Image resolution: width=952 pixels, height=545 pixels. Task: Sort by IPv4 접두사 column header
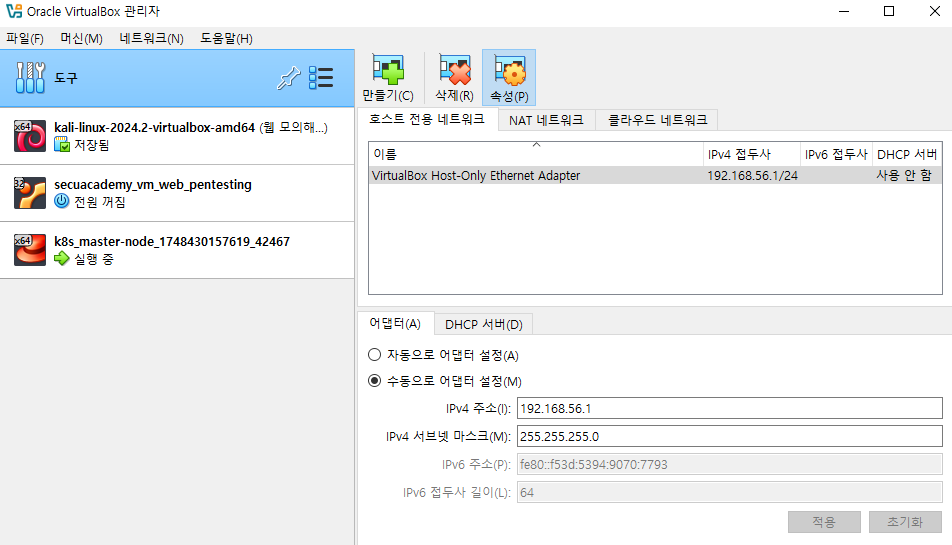click(x=751, y=154)
